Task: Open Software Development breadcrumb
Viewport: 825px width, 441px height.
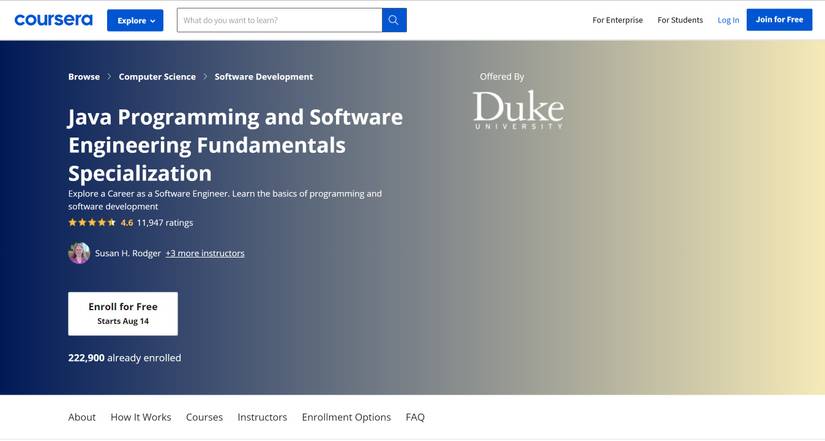Action: (264, 77)
